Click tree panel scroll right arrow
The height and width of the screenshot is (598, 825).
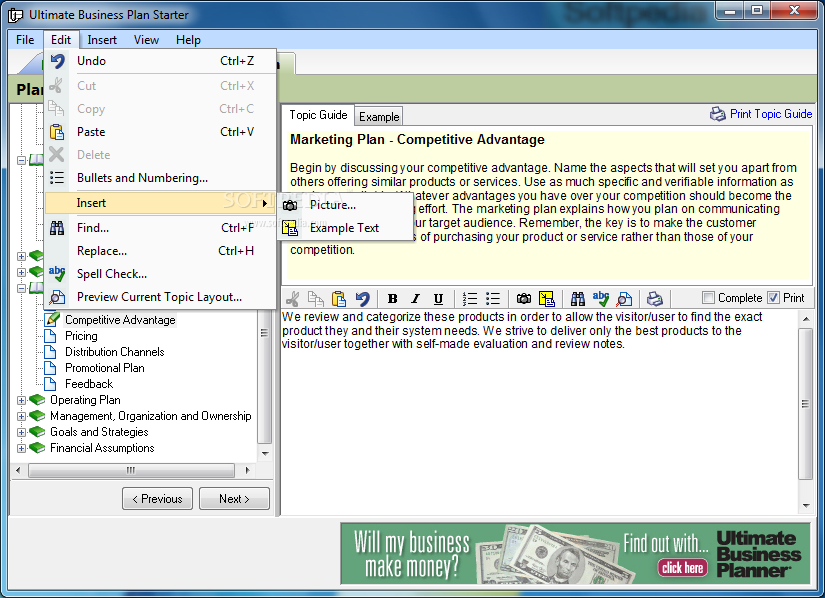[x=247, y=470]
